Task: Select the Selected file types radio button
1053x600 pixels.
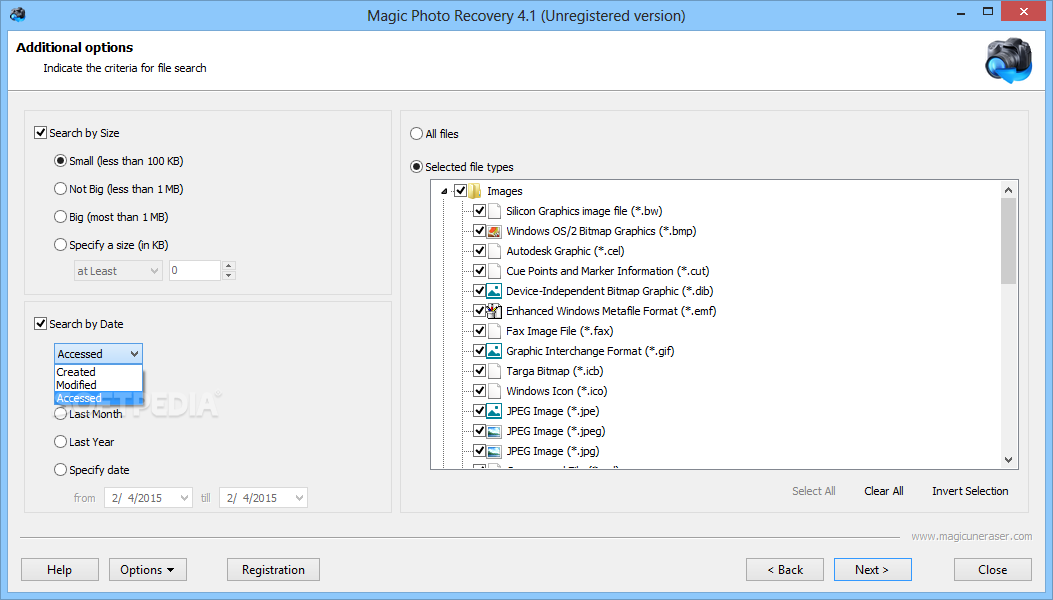Action: [x=416, y=167]
